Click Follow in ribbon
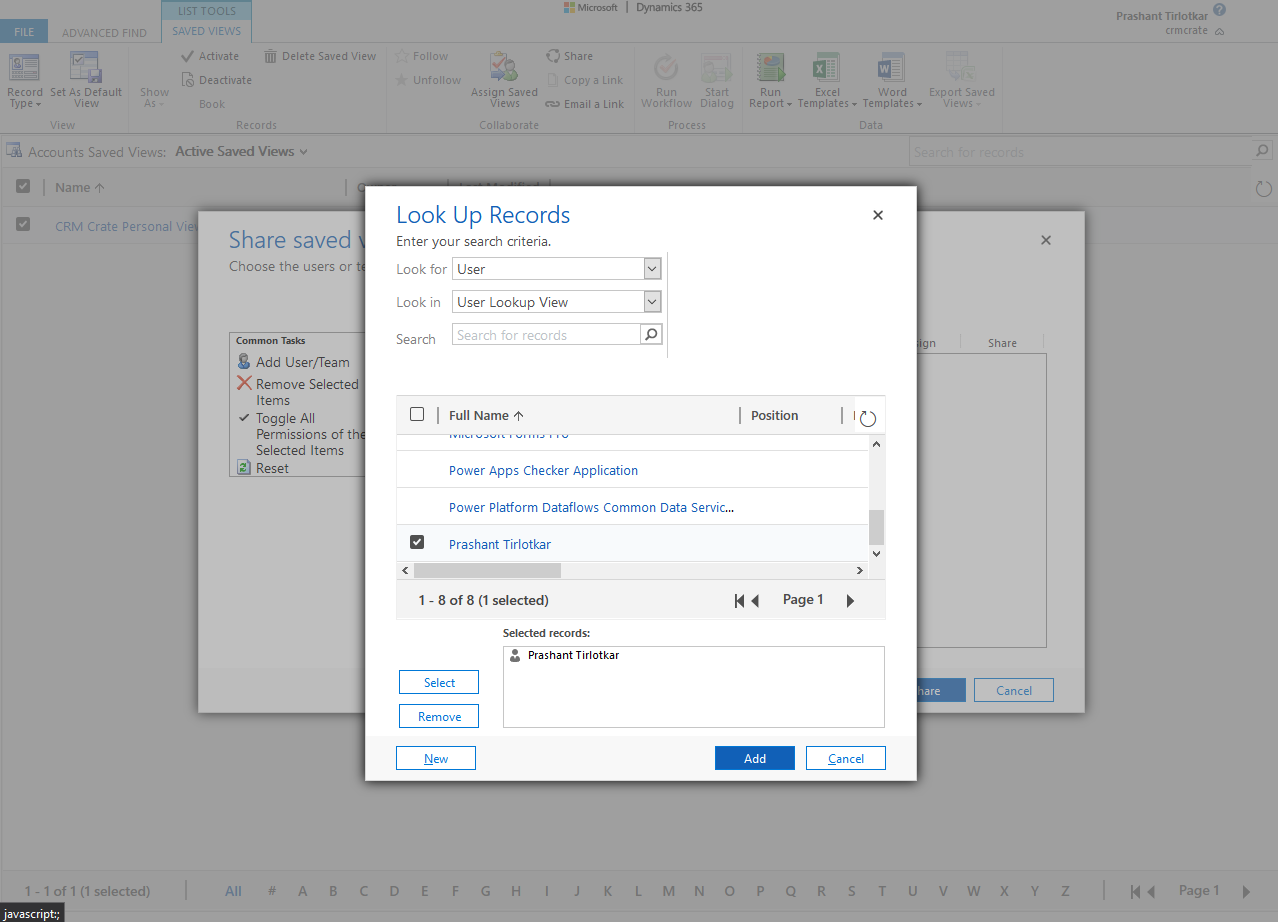1278x922 pixels. tap(421, 56)
